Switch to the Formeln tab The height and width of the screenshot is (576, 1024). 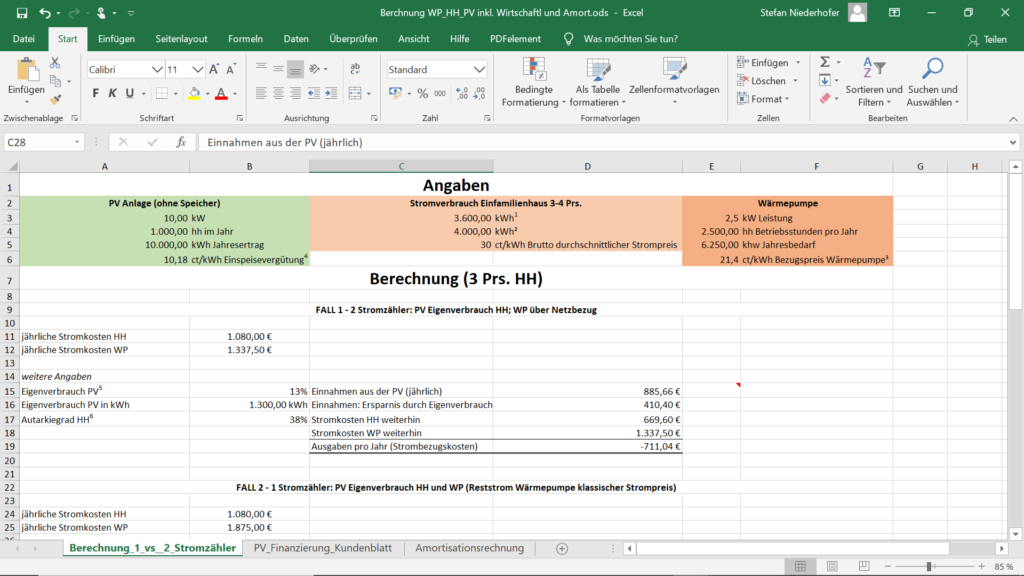246,39
